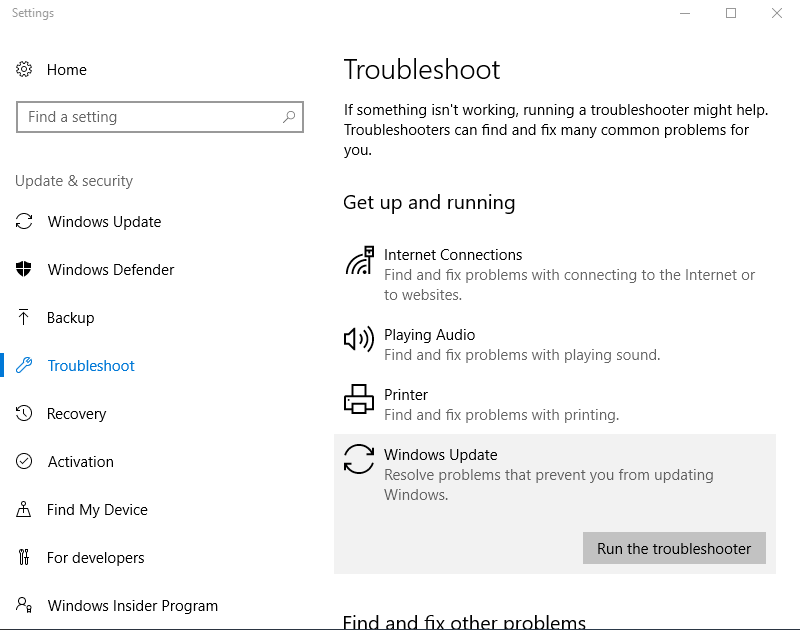Click the Find My Device icon
This screenshot has height=630, width=800.
coord(24,509)
